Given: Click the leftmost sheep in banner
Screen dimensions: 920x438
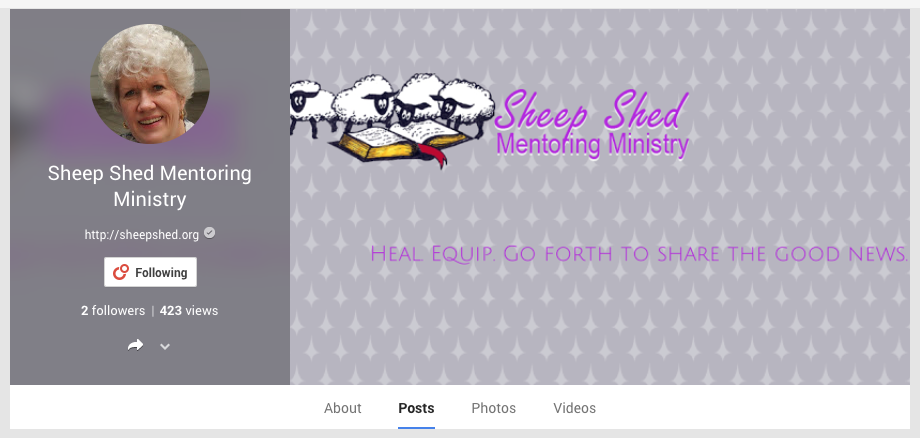Looking at the screenshot, I should 309,107.
